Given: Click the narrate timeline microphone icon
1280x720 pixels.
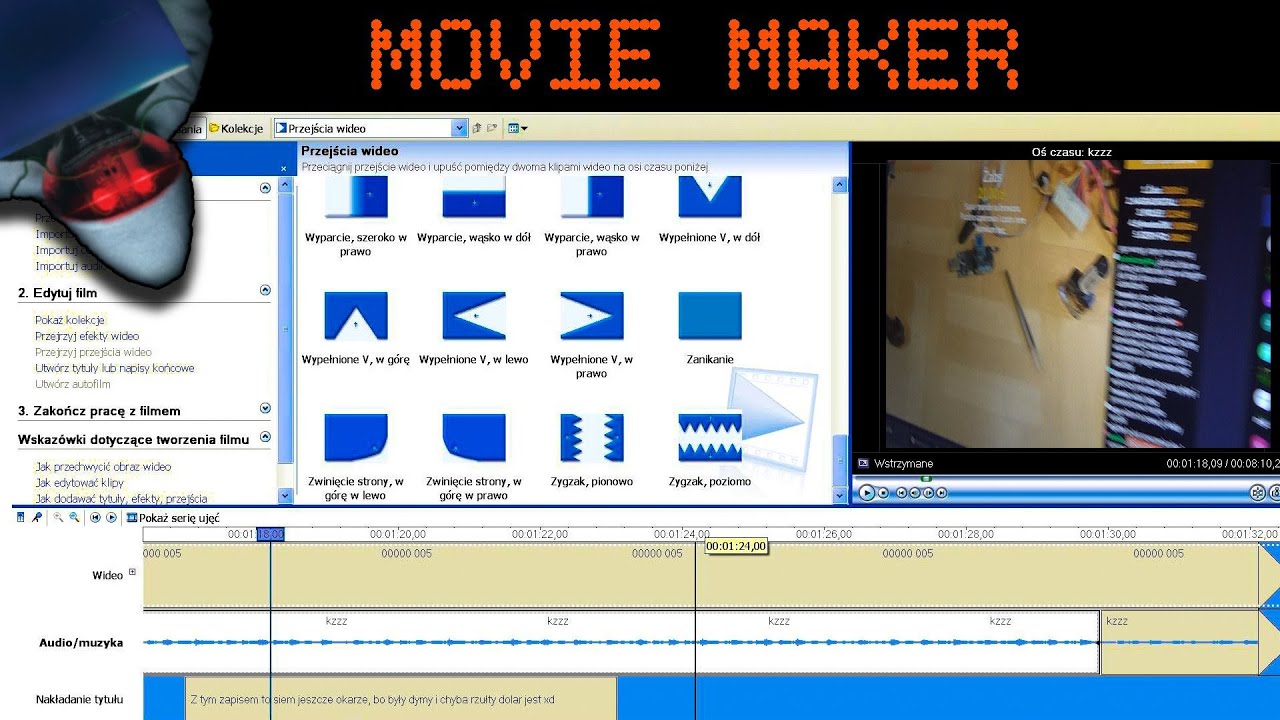Looking at the screenshot, I should [x=37, y=518].
